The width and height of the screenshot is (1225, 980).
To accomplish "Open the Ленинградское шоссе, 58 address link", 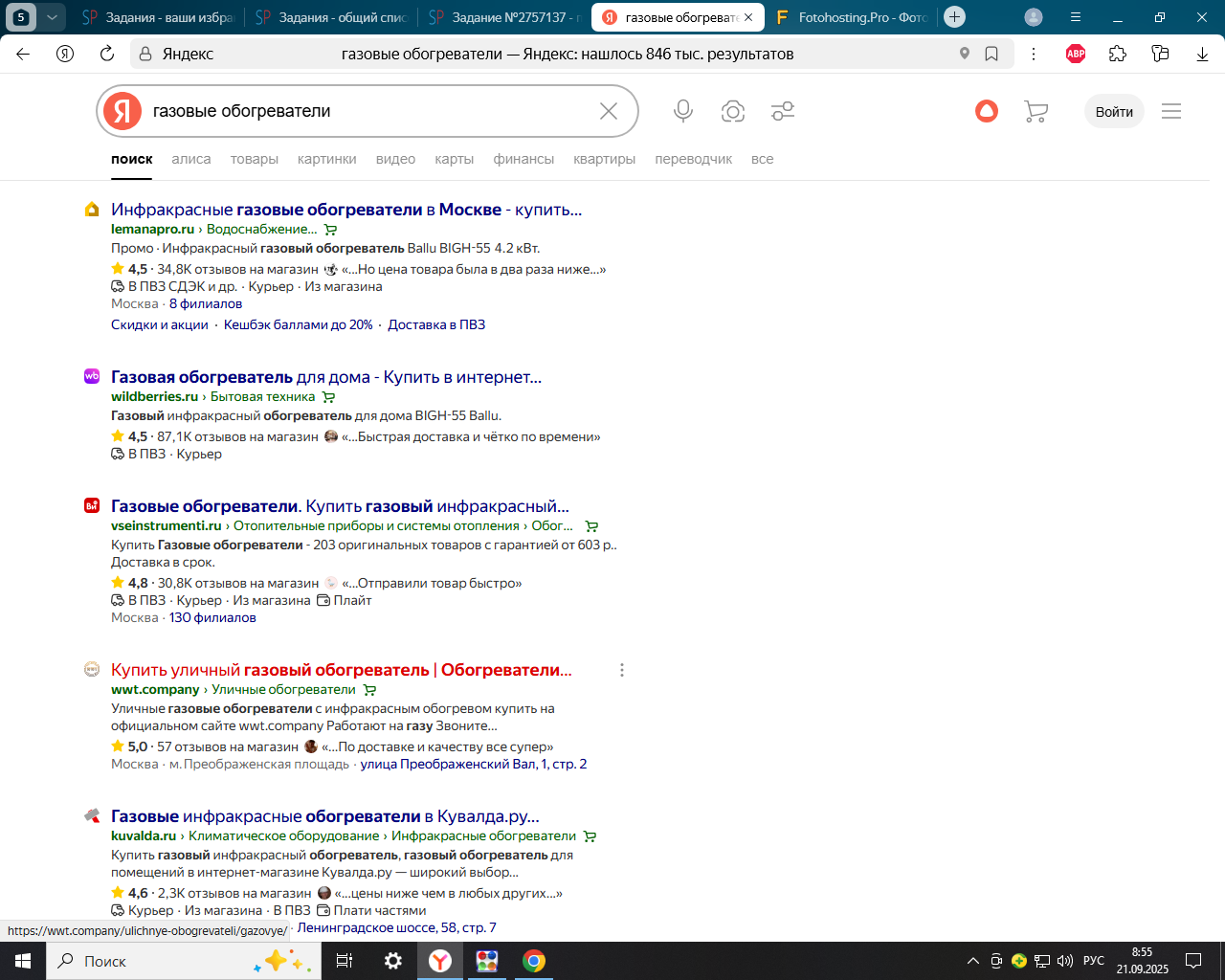I will (x=397, y=927).
